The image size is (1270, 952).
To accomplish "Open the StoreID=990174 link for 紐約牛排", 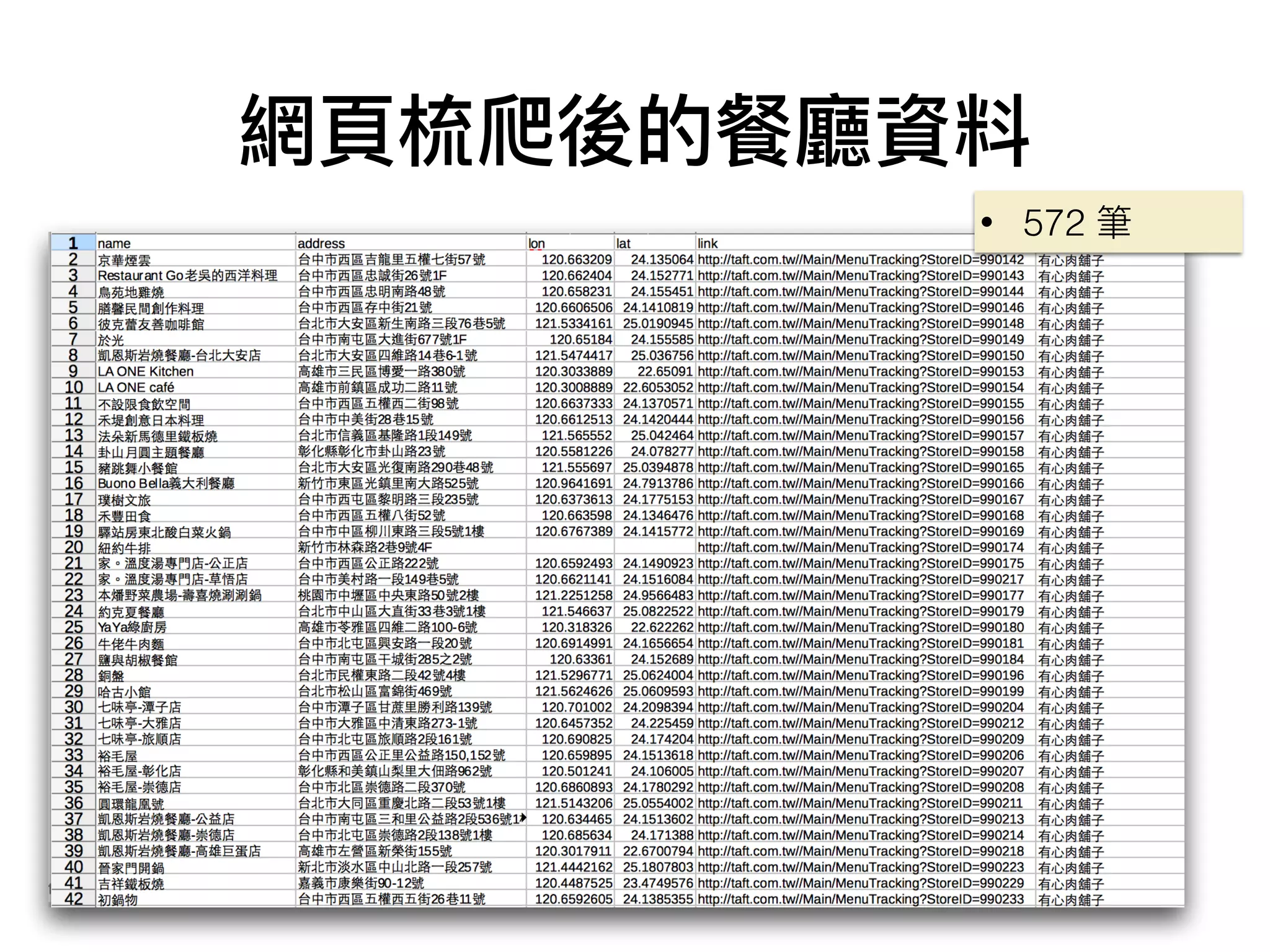I will (860, 547).
